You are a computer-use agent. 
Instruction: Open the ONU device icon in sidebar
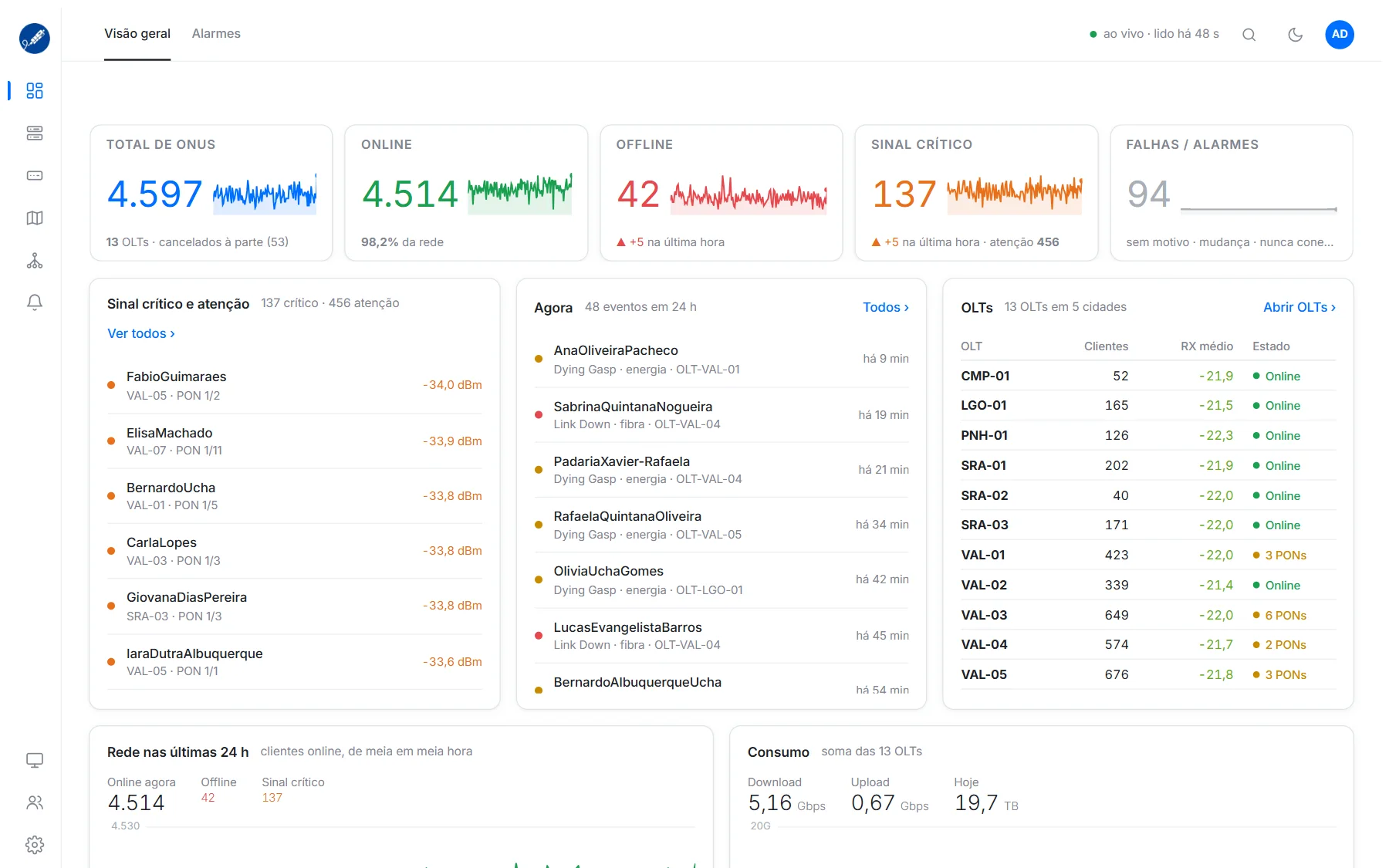pyautogui.click(x=35, y=176)
